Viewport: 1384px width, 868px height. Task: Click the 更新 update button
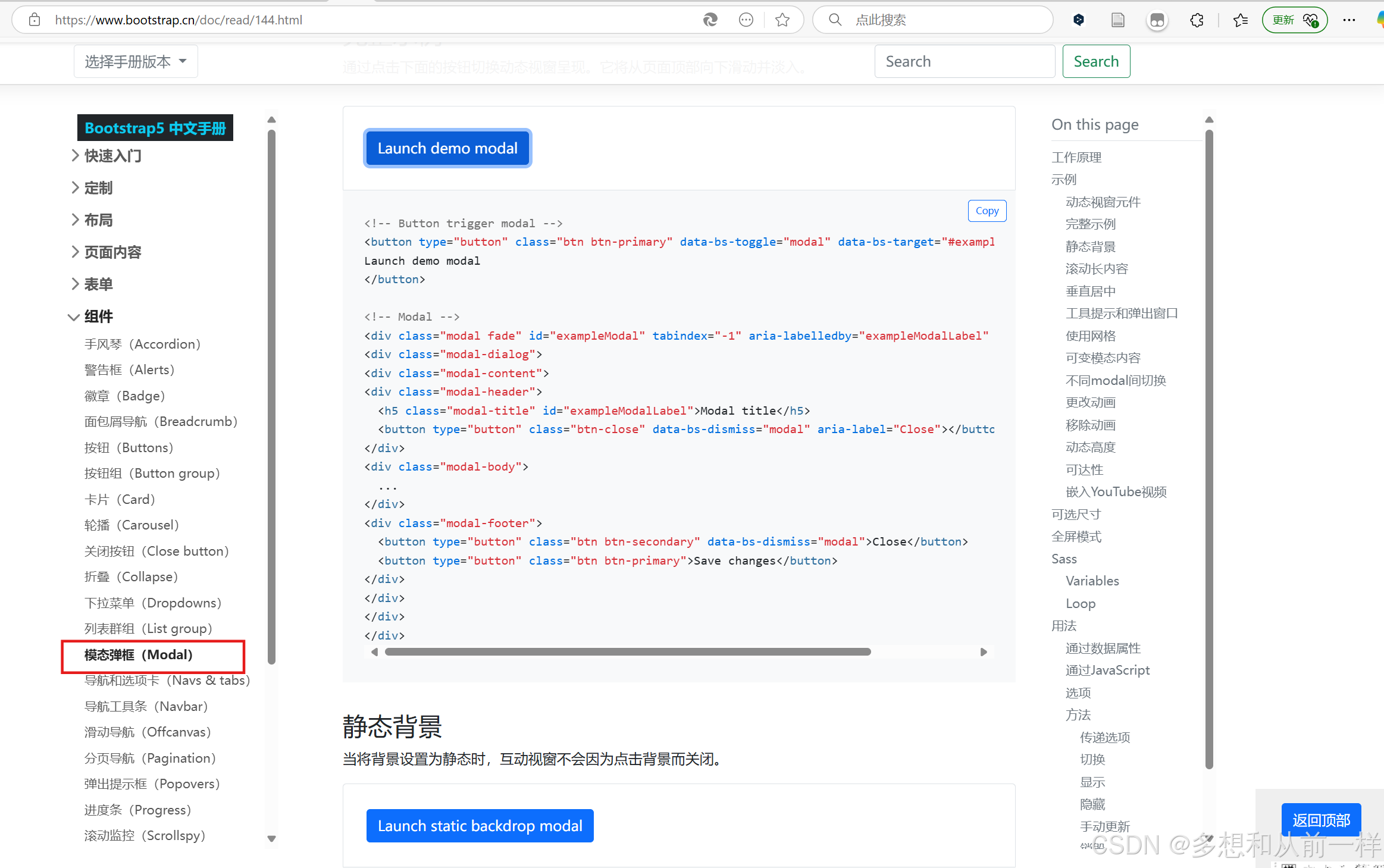[x=1294, y=20]
